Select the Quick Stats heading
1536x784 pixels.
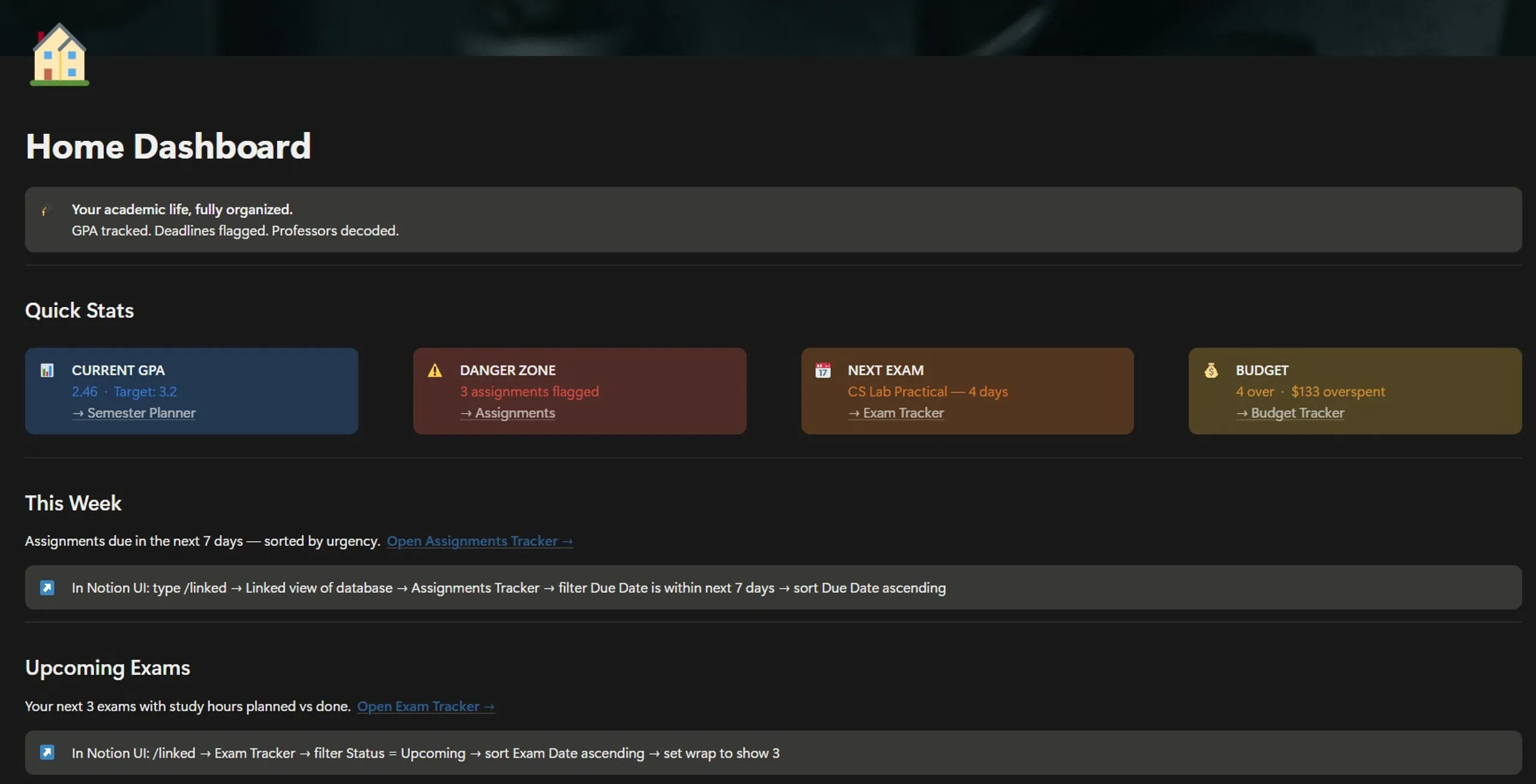pos(80,310)
